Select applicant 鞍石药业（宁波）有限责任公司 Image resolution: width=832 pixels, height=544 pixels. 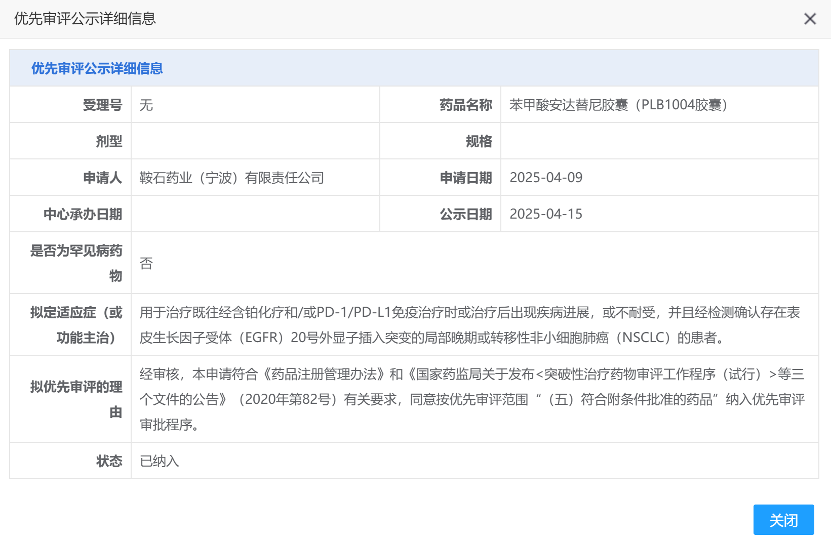point(232,178)
